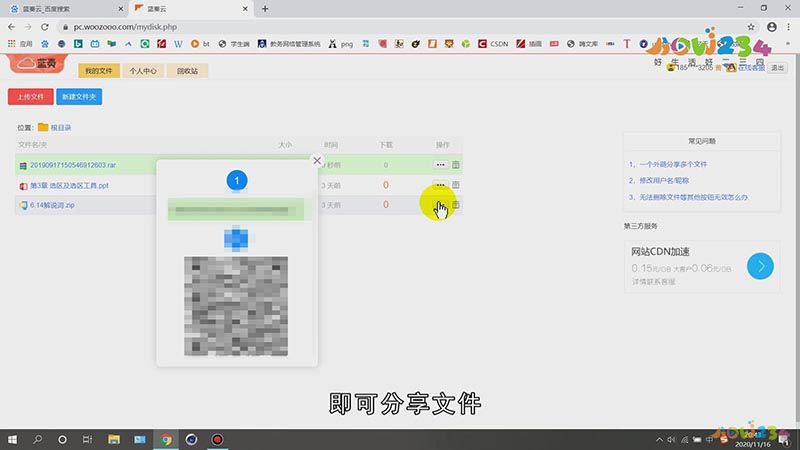The image size is (800, 450).
Task: Open the 教务网络管理系统 bookmark
Action: click(x=289, y=44)
